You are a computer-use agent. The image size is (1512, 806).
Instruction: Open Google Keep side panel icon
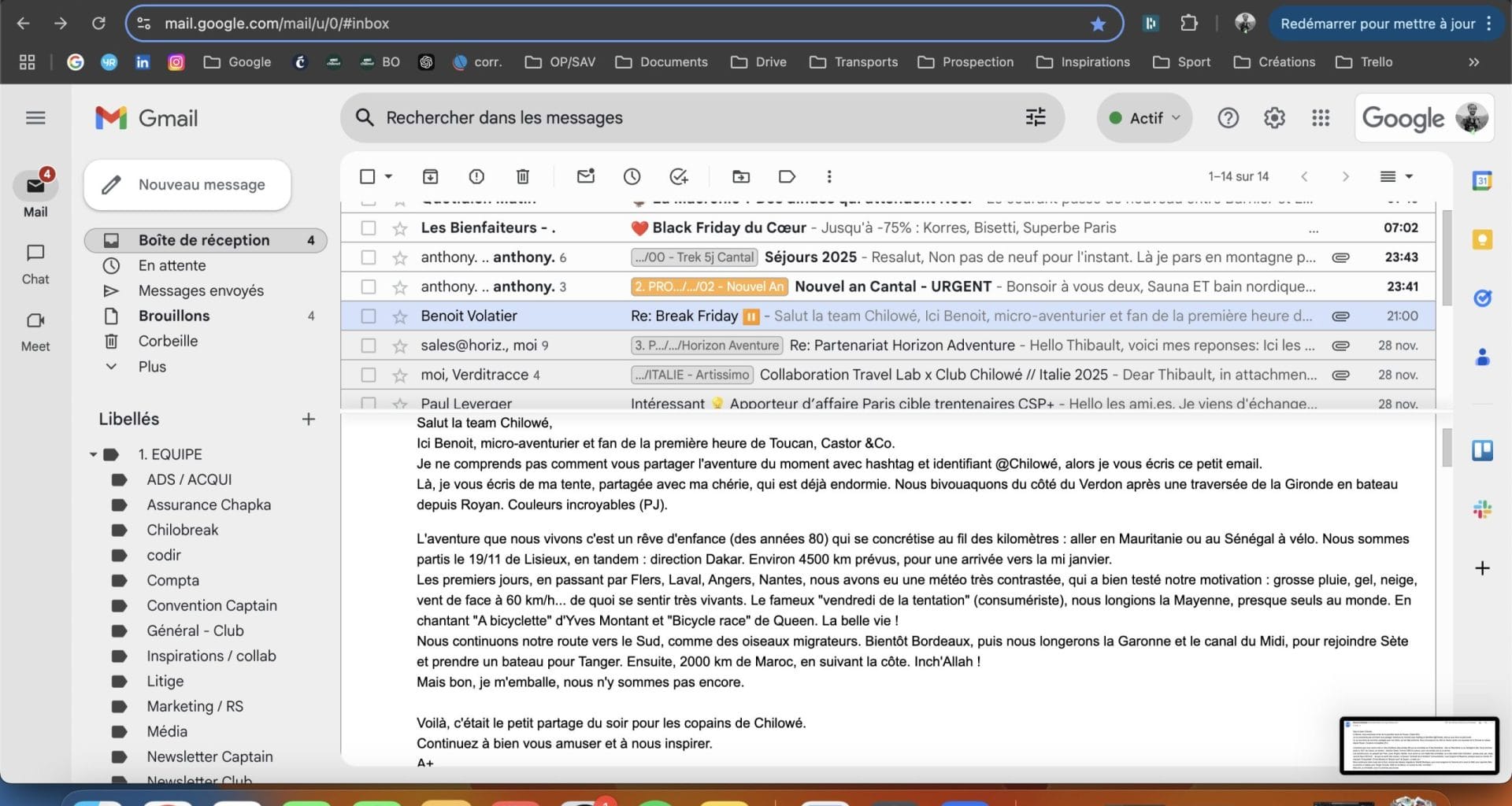click(1482, 239)
